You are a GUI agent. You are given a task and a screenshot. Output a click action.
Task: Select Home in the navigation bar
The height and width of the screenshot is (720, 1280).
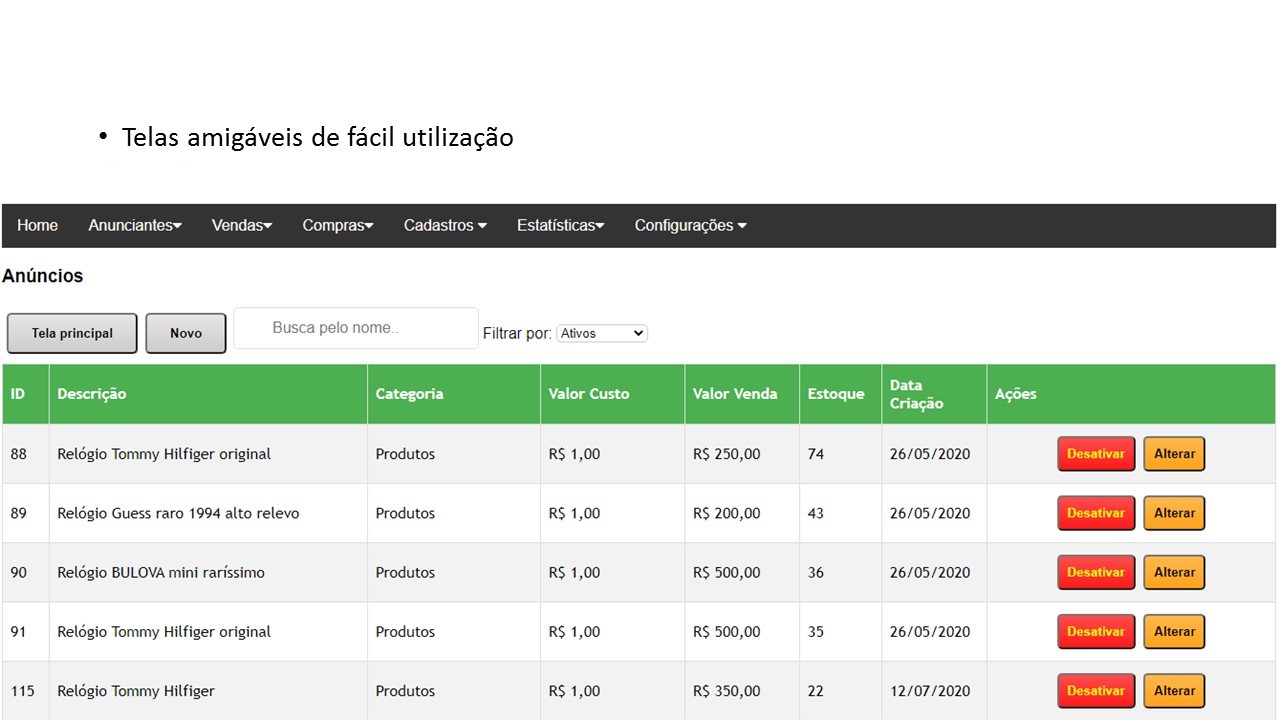click(x=37, y=225)
